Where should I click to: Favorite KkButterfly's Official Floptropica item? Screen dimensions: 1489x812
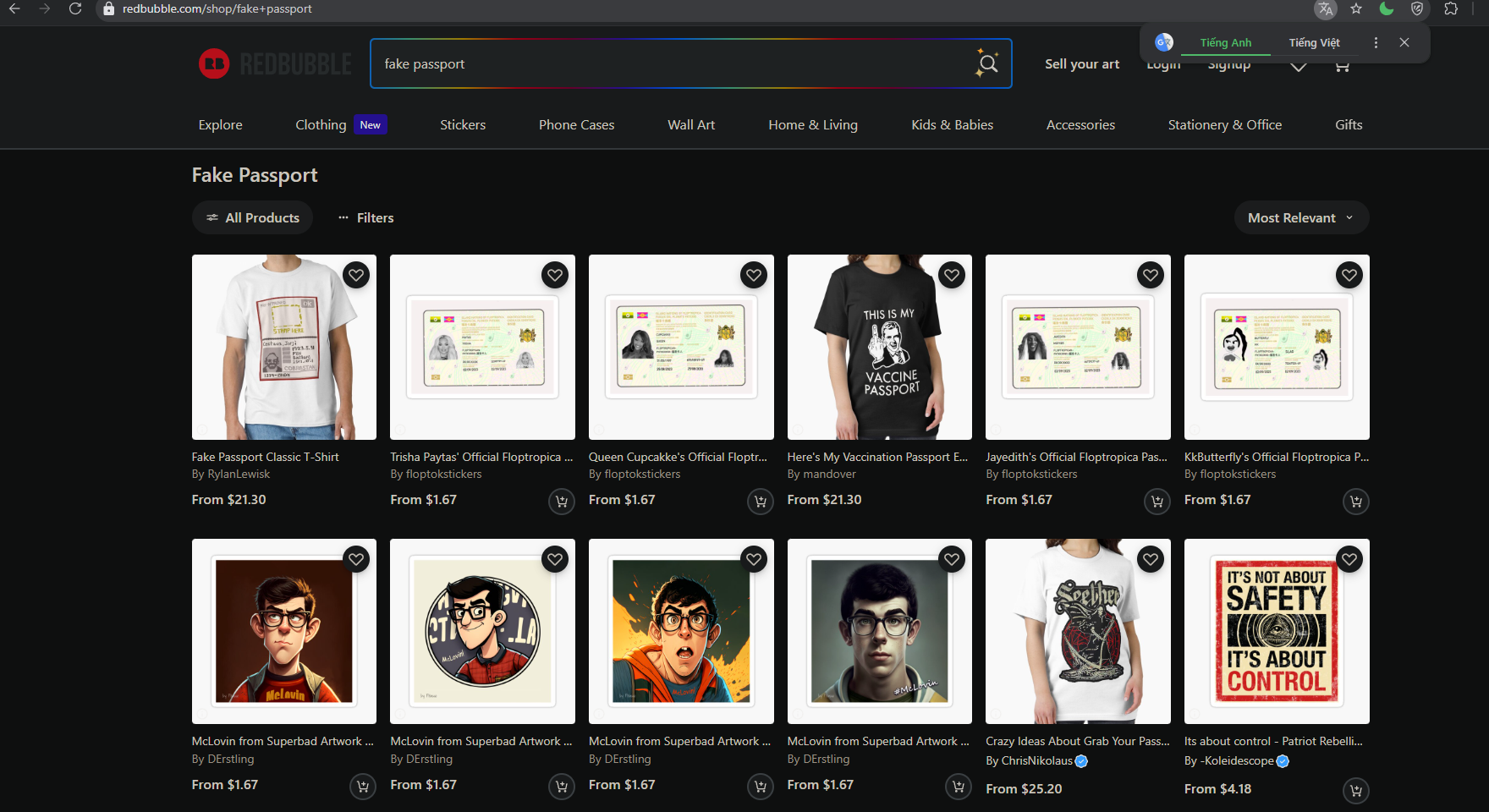coord(1349,275)
